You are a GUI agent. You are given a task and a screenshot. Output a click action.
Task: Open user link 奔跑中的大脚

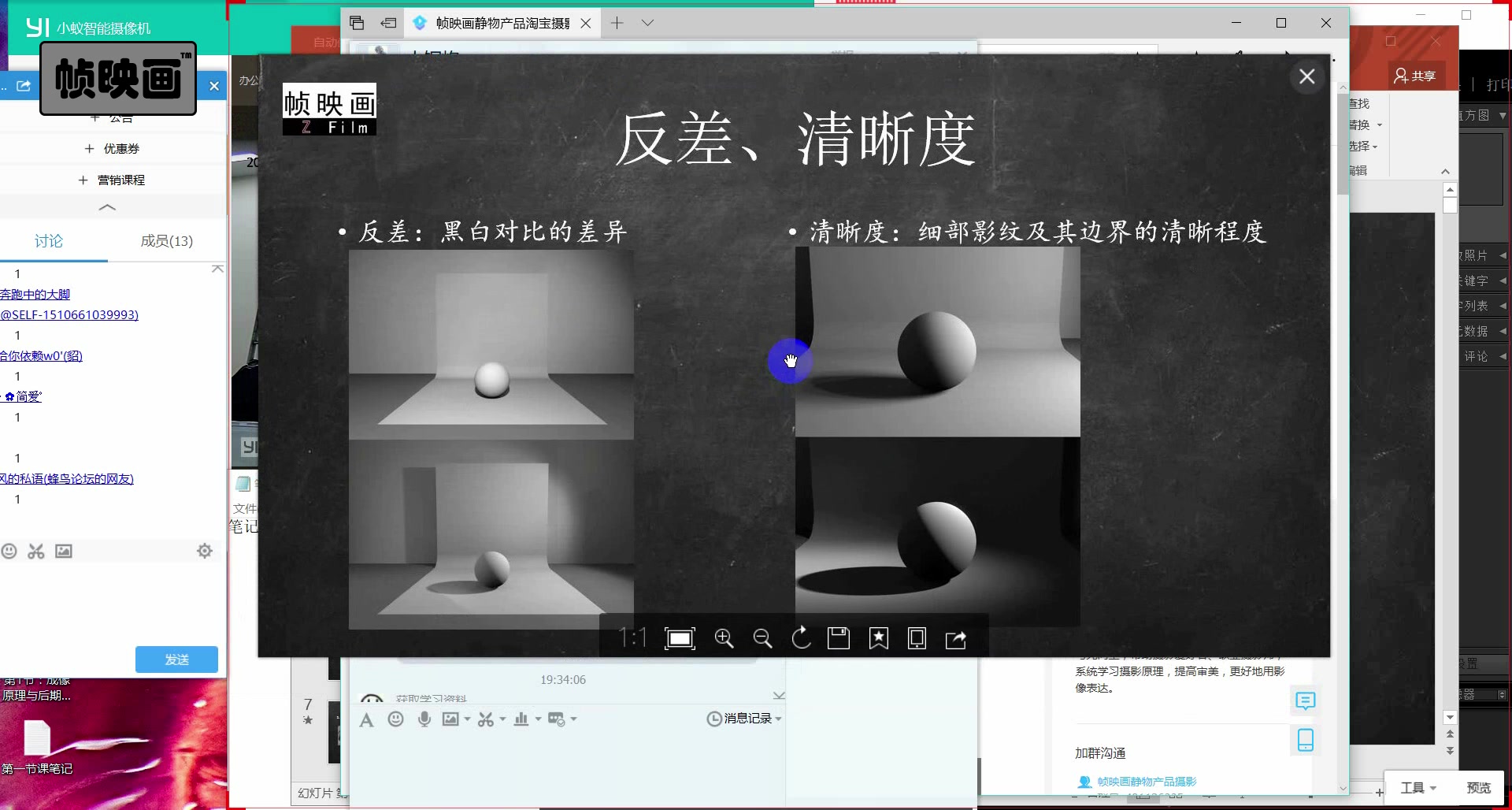tap(35, 294)
